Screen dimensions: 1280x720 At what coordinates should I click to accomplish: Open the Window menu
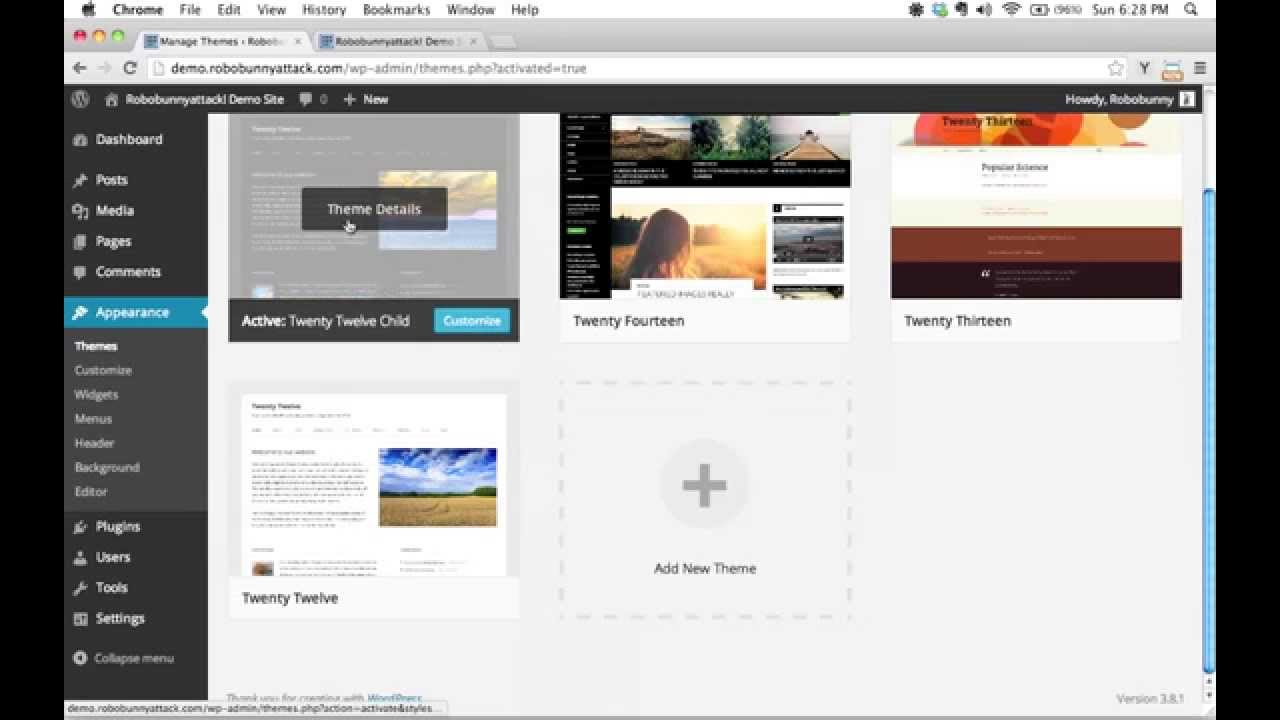click(x=470, y=10)
